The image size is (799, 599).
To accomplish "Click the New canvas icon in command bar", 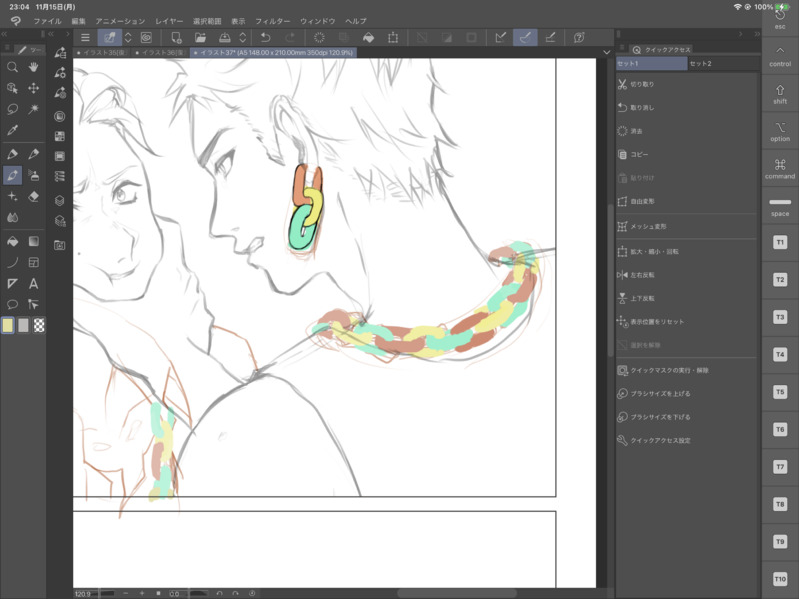I will (176, 38).
